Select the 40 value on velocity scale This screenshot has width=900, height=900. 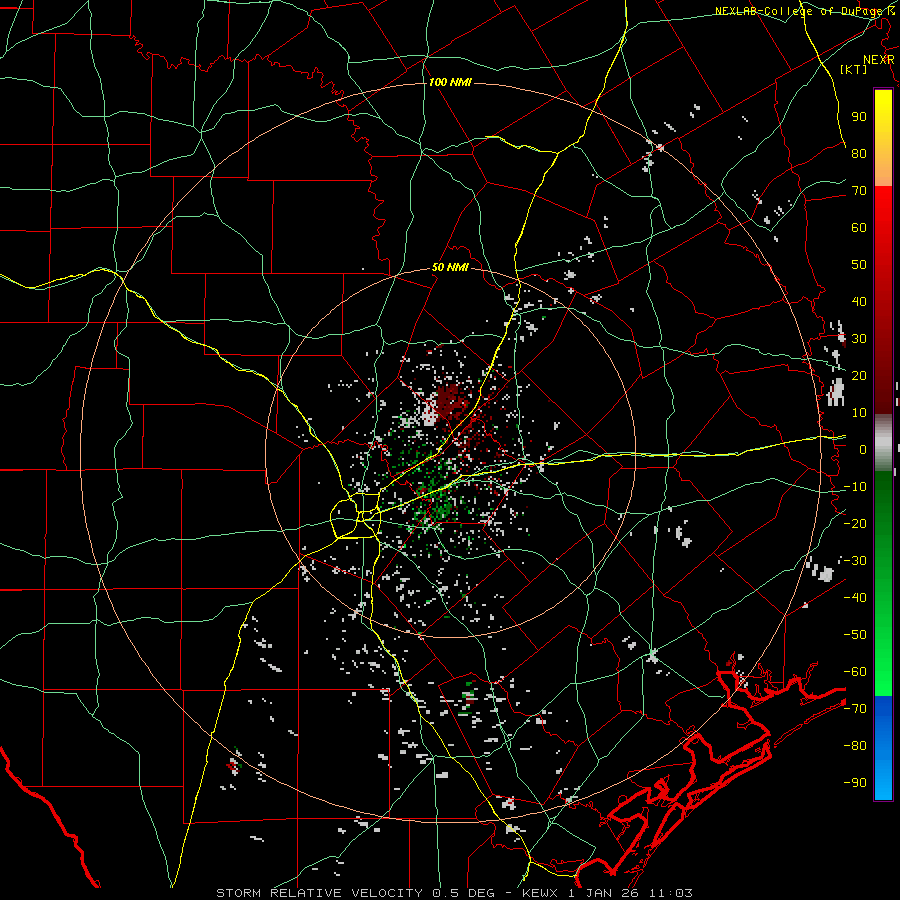(859, 301)
